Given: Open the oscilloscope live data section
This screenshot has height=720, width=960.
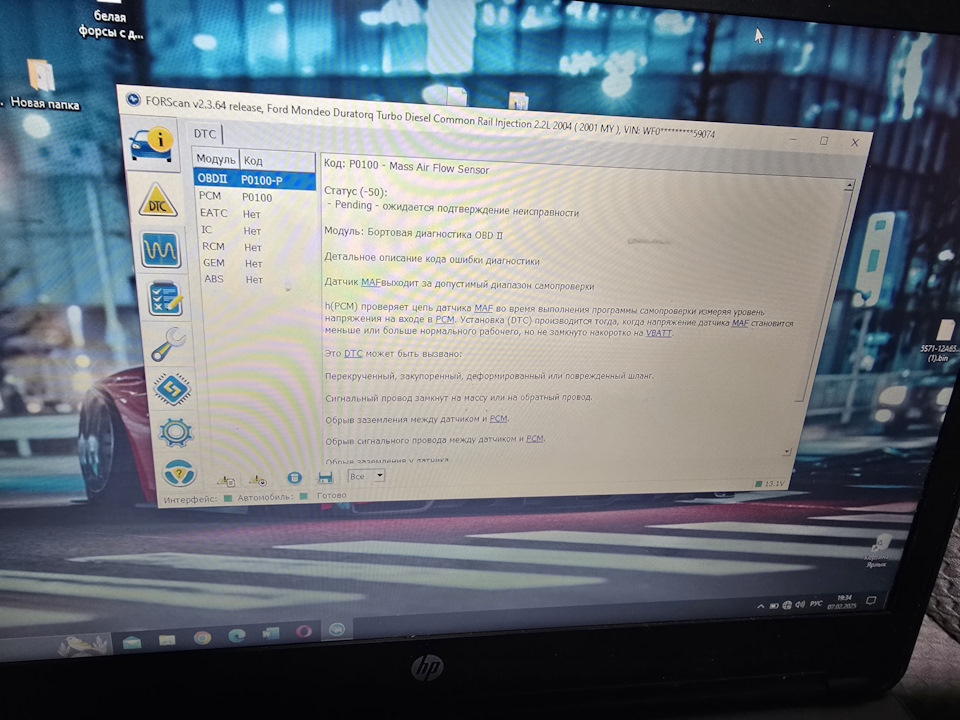Looking at the screenshot, I should click(161, 250).
